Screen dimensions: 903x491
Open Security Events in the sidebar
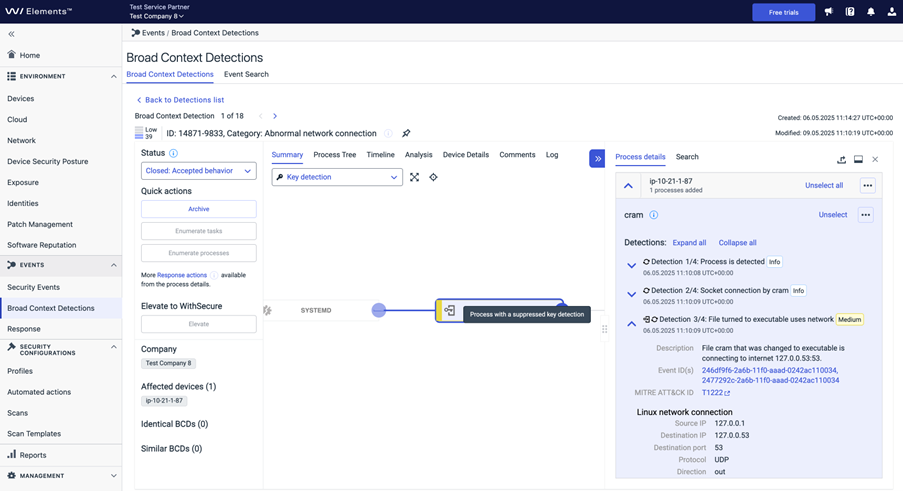pos(33,287)
